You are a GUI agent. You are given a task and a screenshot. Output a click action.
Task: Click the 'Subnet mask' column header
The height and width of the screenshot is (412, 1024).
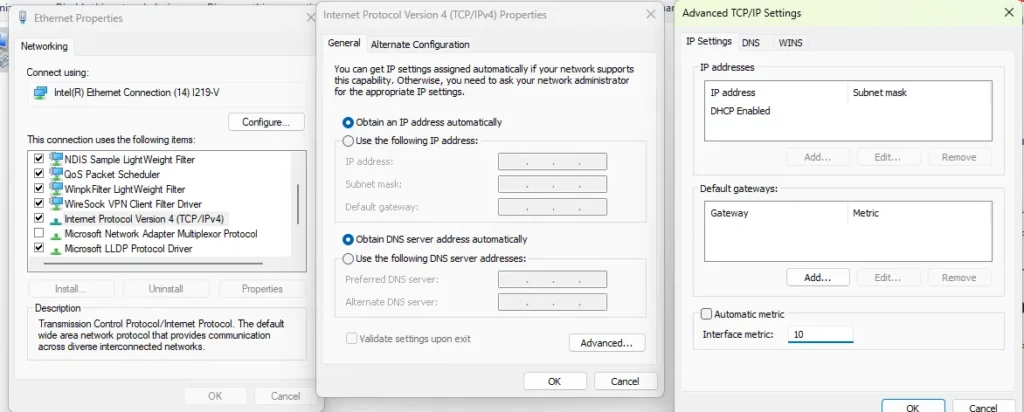[880, 93]
